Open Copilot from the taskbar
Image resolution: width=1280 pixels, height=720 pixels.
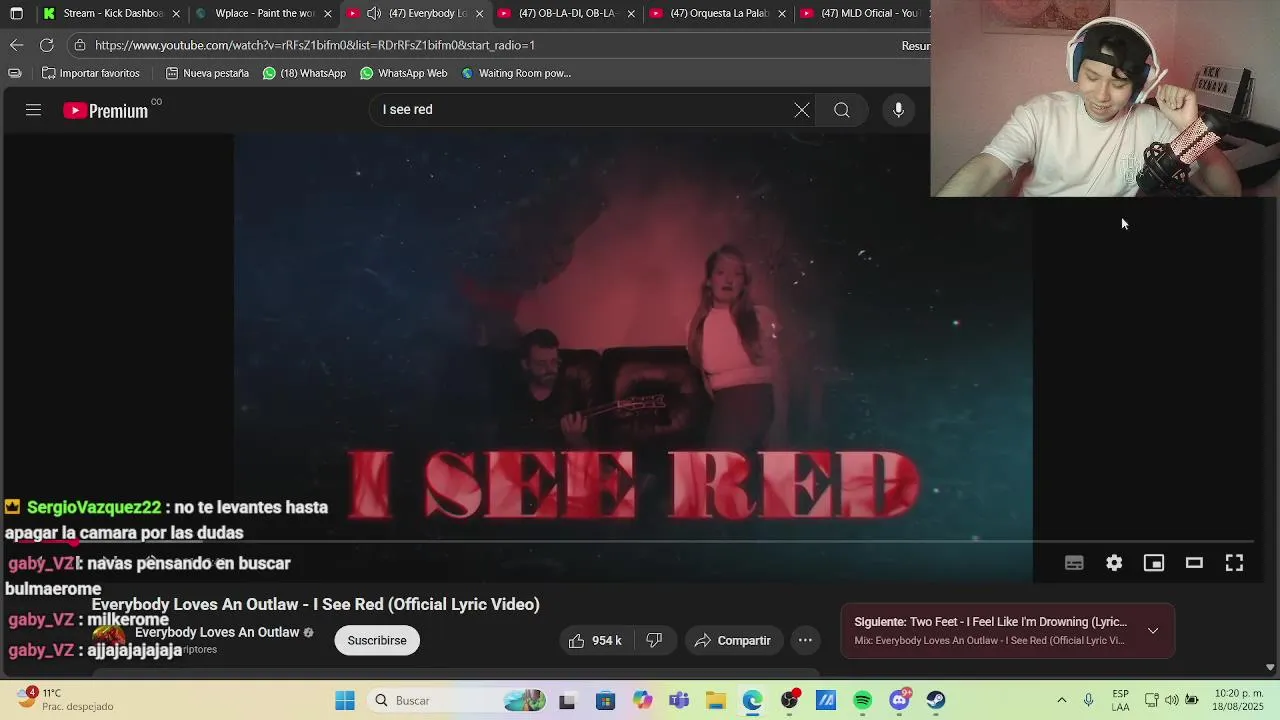coord(642,700)
